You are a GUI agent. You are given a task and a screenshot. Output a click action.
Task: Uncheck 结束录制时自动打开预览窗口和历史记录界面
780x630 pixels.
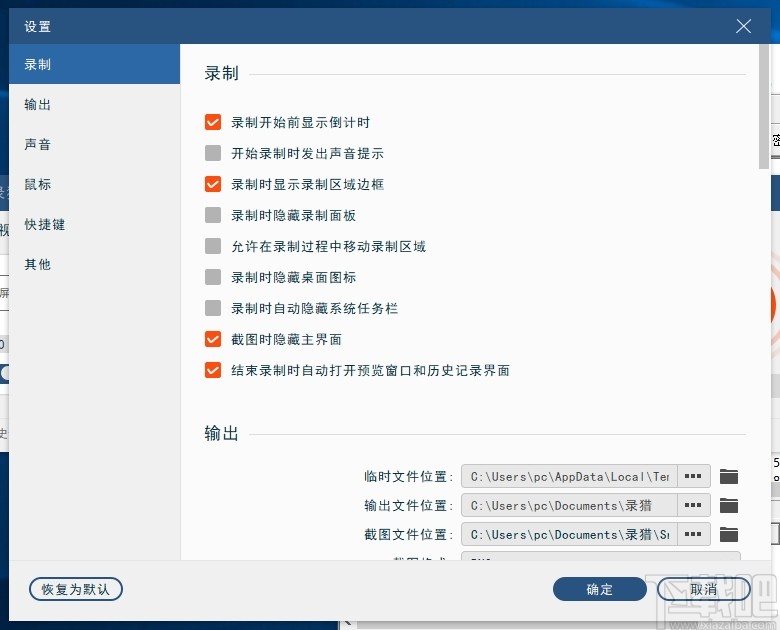[213, 370]
